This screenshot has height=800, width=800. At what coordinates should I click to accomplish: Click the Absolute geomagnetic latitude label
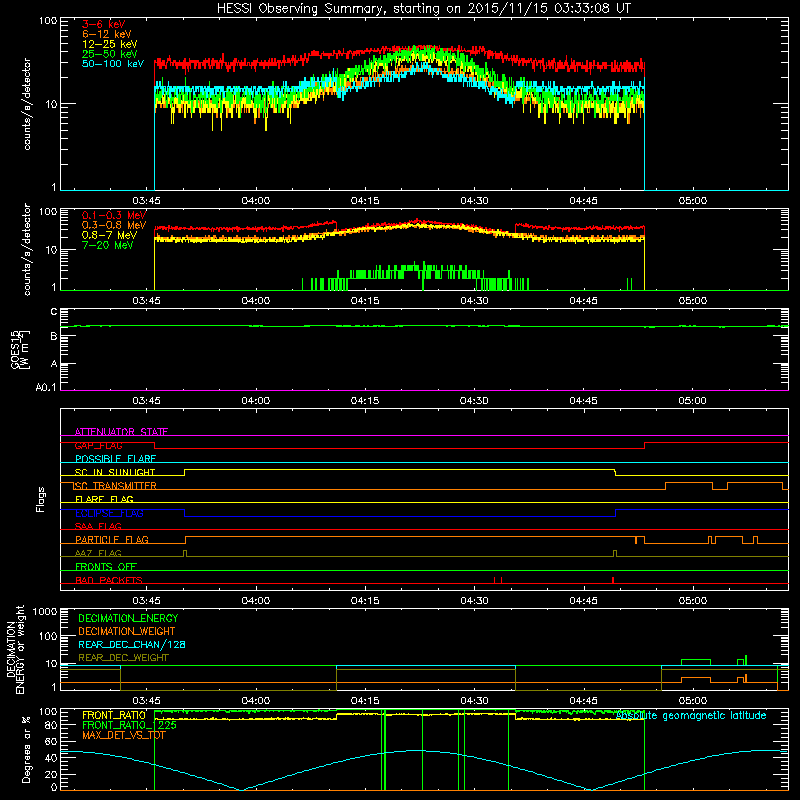coord(691,716)
